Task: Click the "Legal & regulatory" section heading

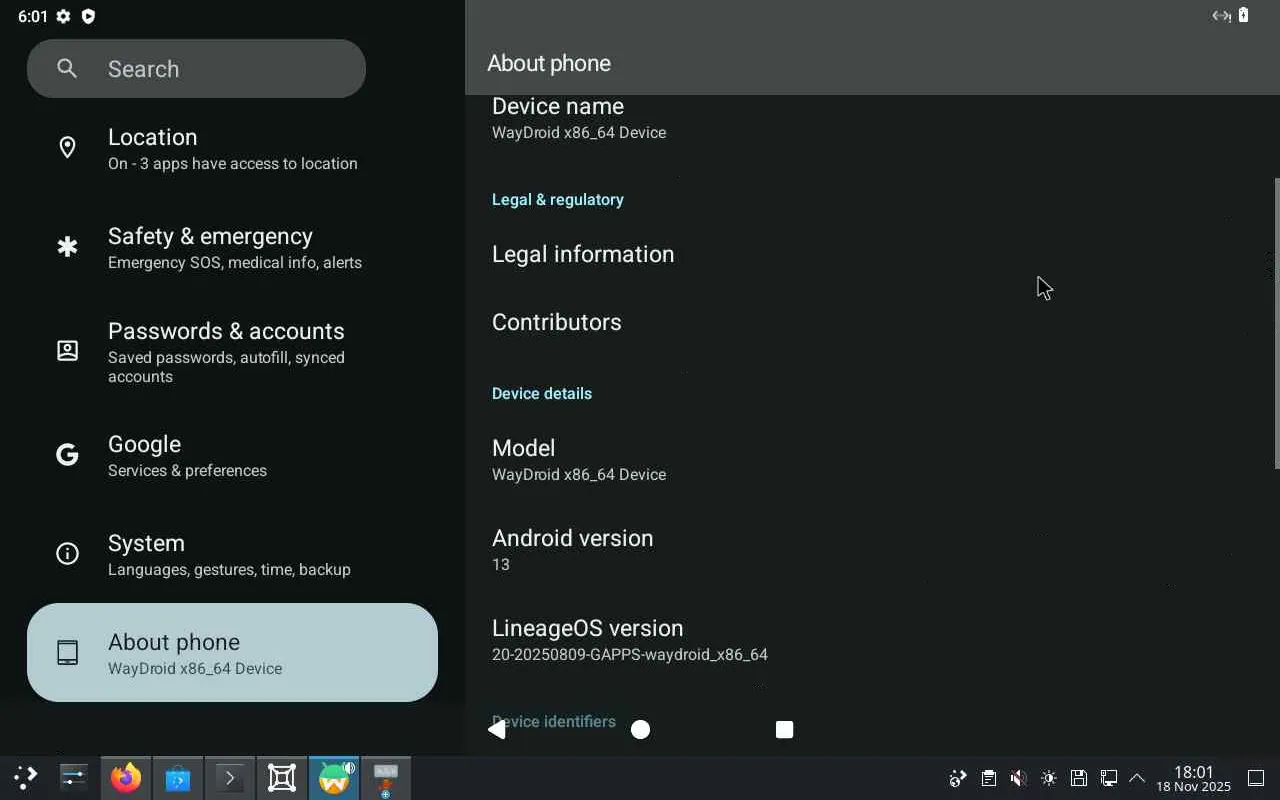Action: (558, 199)
